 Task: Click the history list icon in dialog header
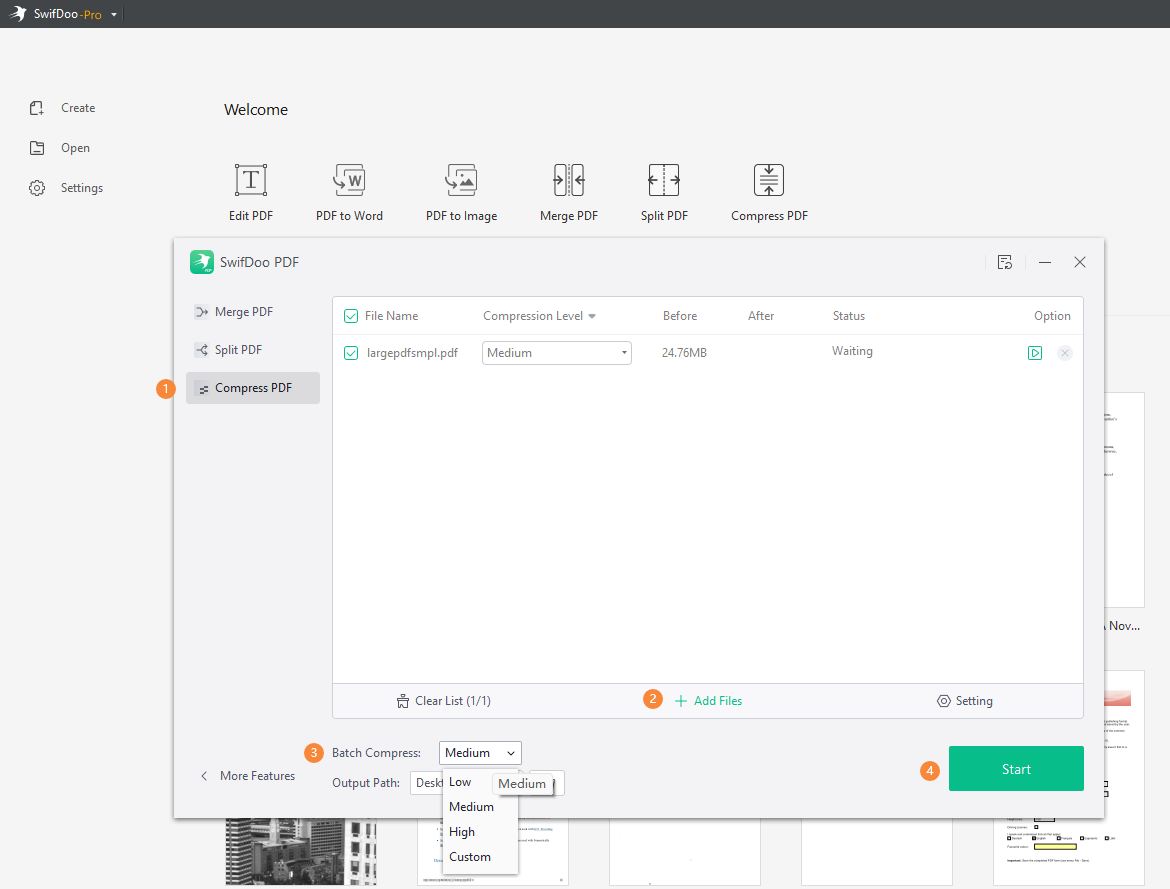1005,262
